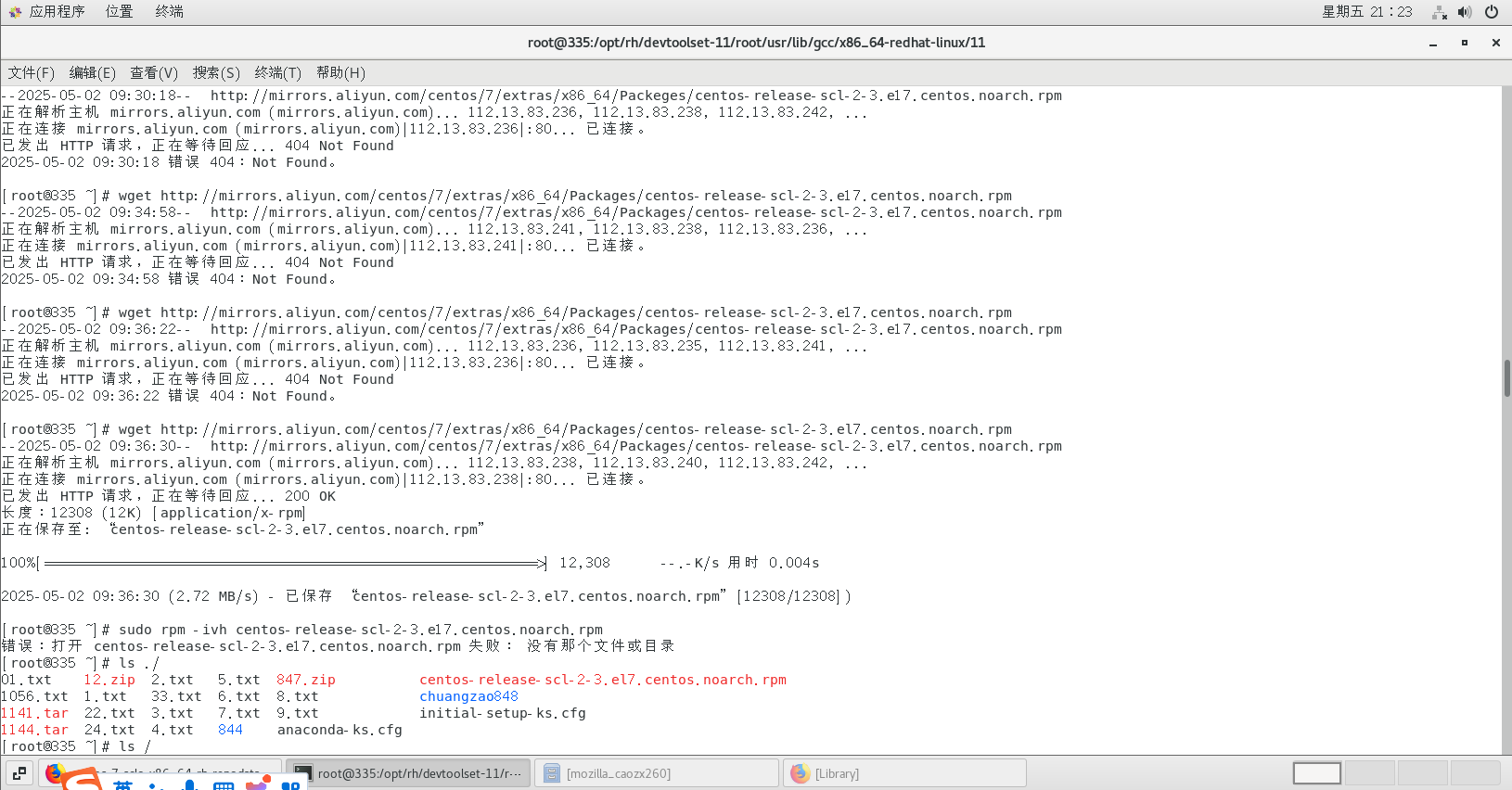Click the file name 33.txt
The height and width of the screenshot is (790, 1512).
[x=176, y=696]
